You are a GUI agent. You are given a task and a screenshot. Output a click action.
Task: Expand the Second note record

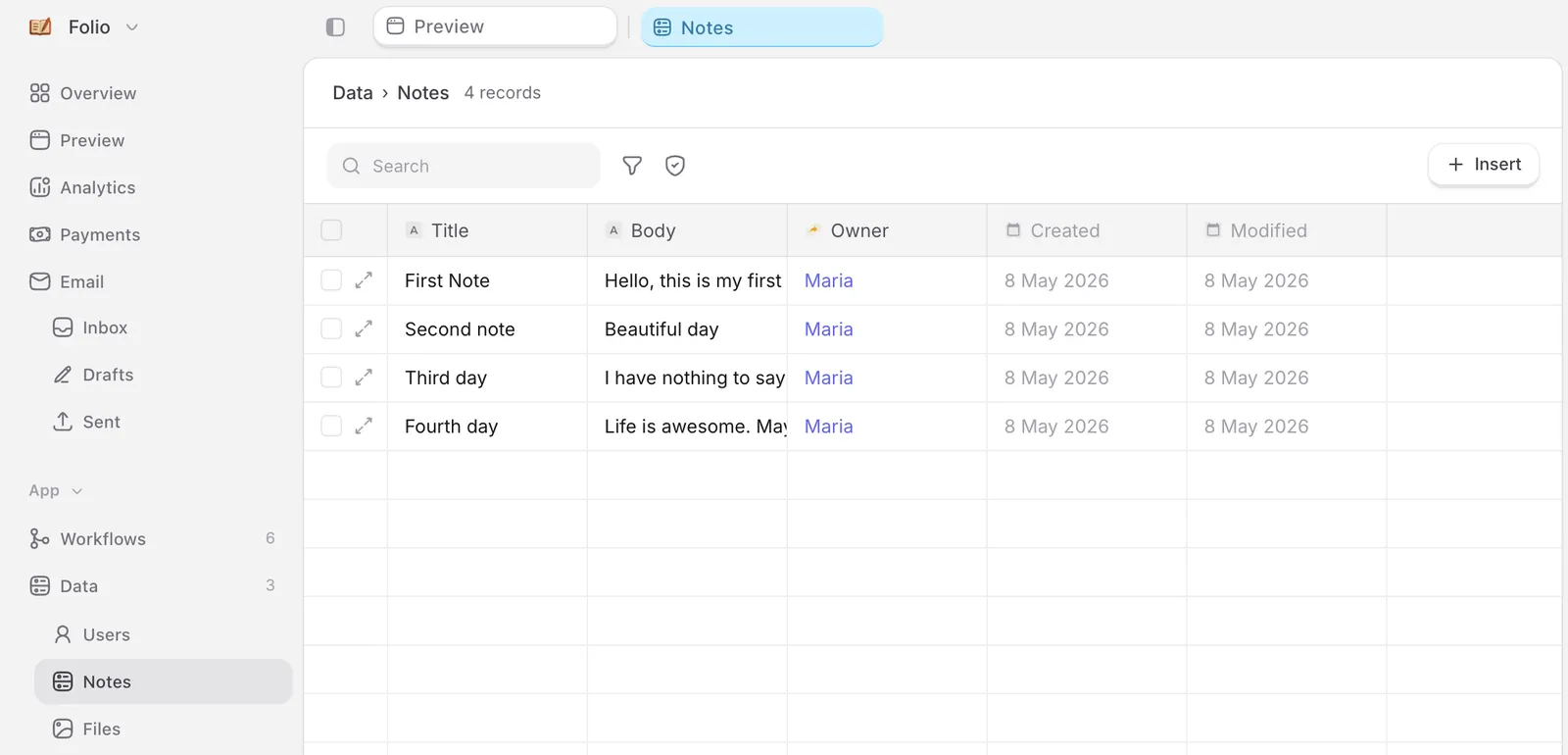pos(364,329)
